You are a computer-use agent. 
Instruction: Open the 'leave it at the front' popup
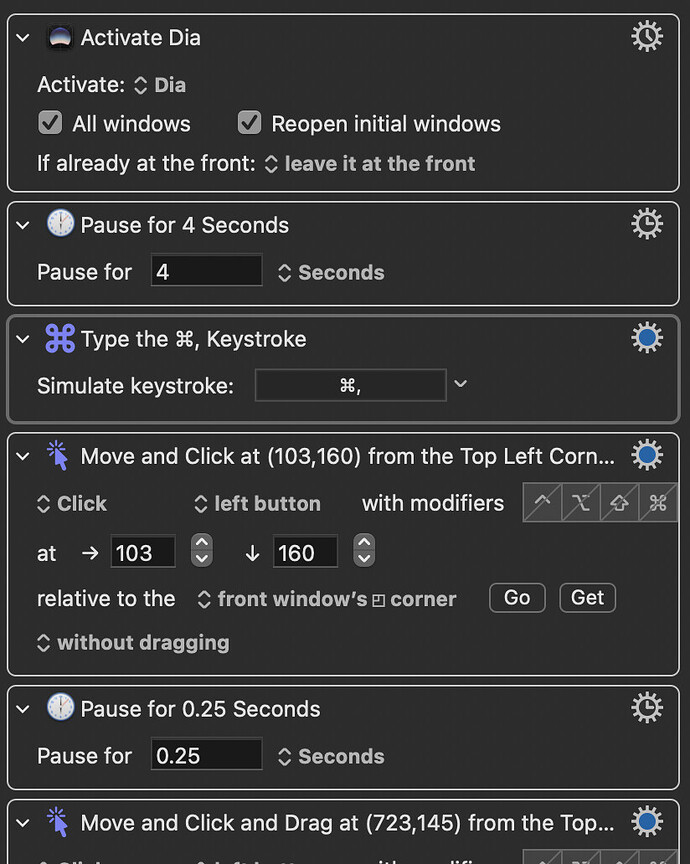point(370,164)
